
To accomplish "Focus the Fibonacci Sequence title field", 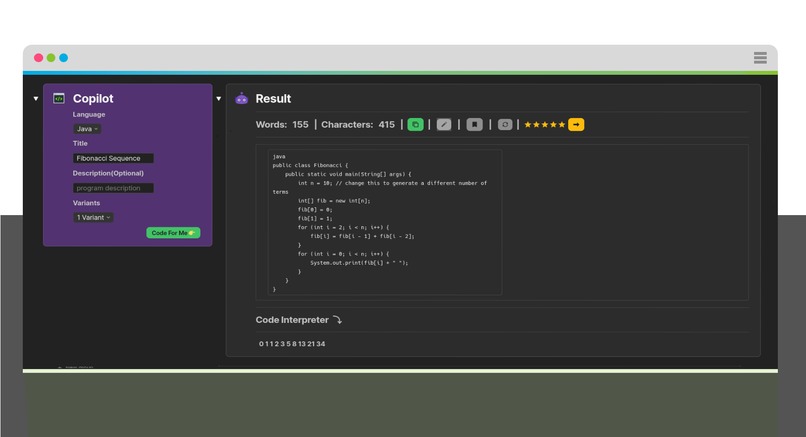I will (x=113, y=158).
